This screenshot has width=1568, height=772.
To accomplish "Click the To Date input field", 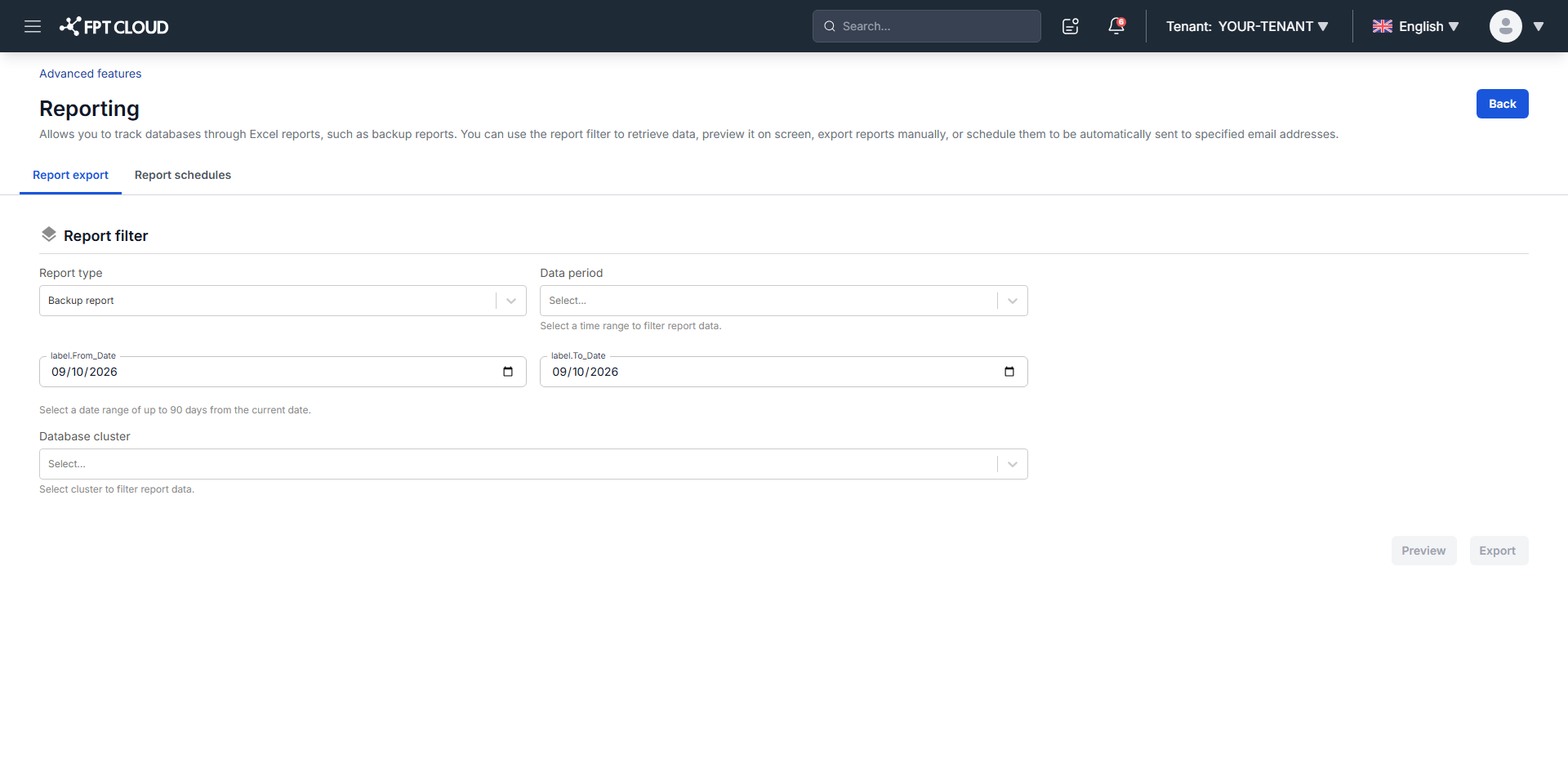I will 784,372.
